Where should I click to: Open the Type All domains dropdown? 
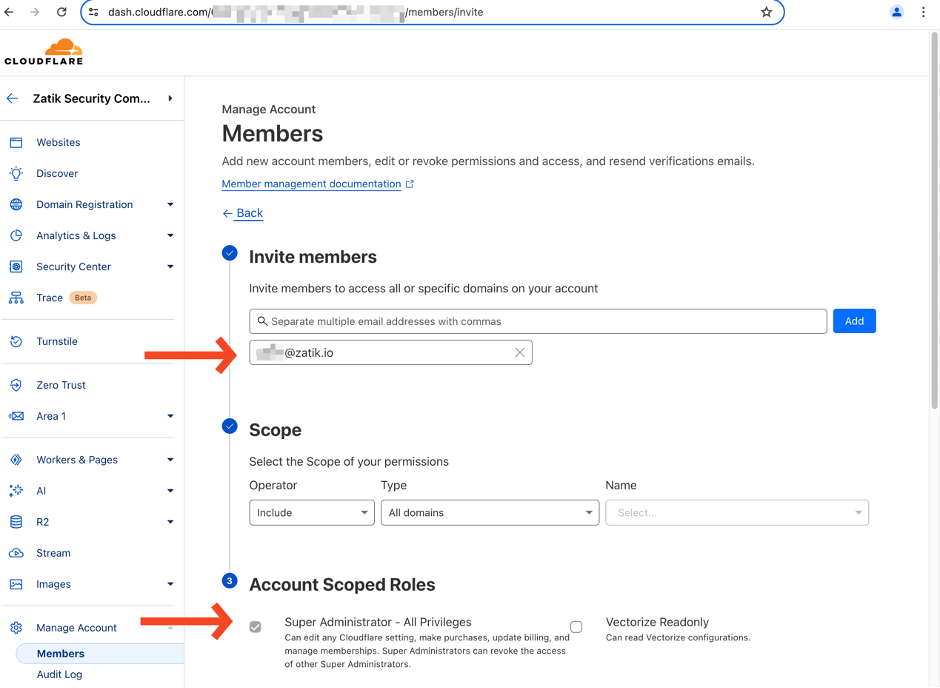click(x=490, y=513)
